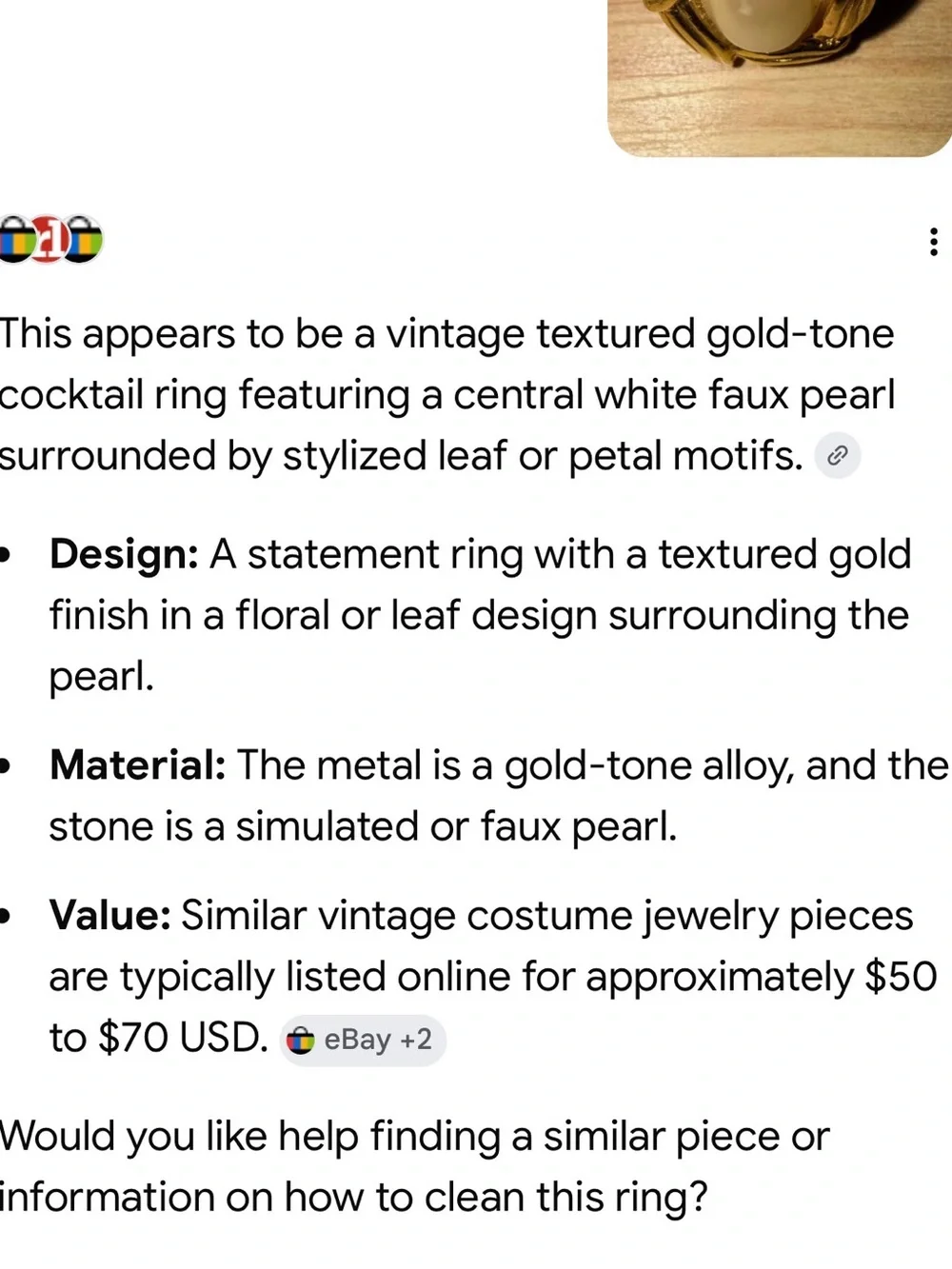Tap the leftmost eBay bag favicon
The height and width of the screenshot is (1269, 952).
click(16, 239)
